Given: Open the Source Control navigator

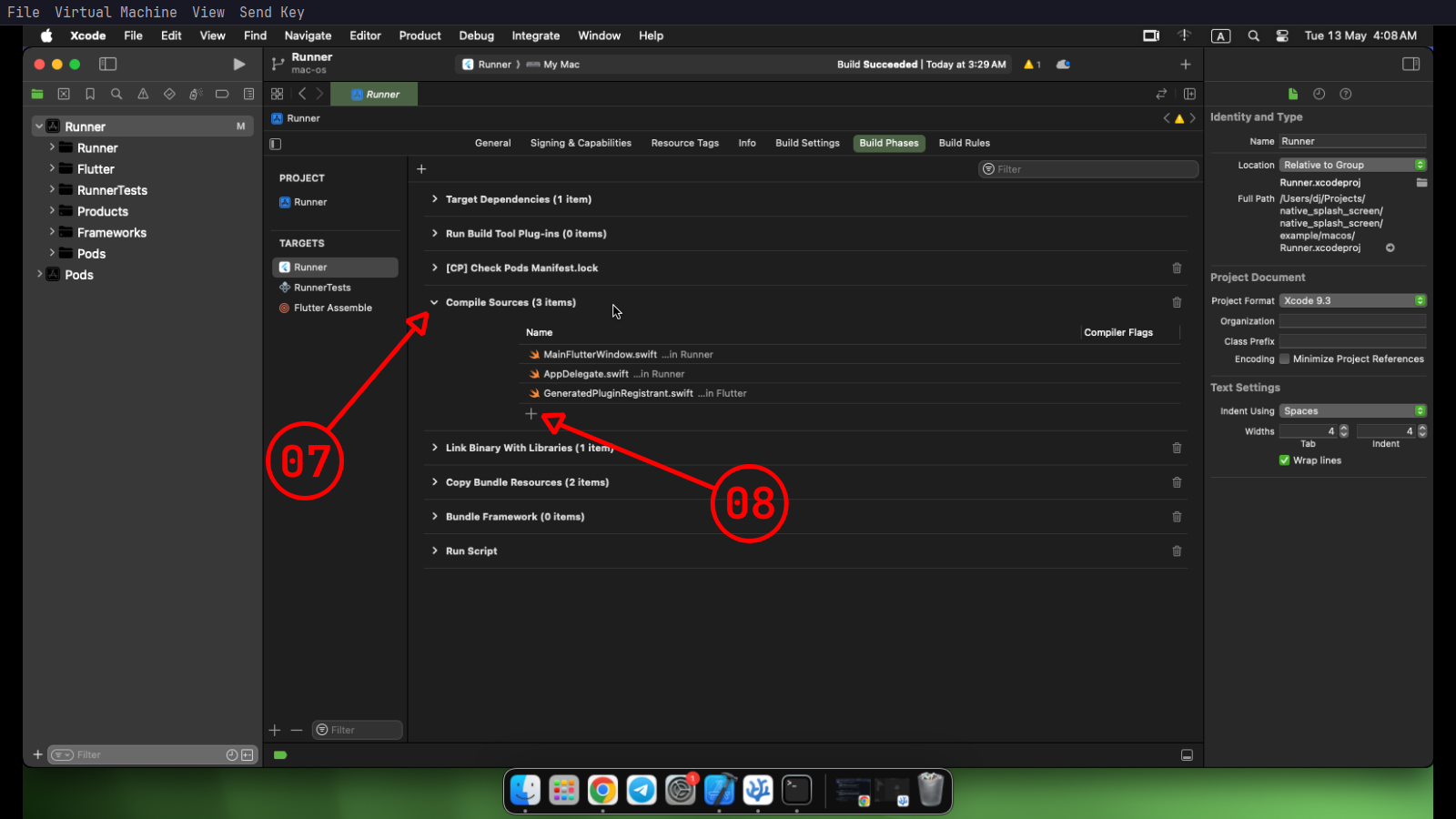Looking at the screenshot, I should coord(64,94).
